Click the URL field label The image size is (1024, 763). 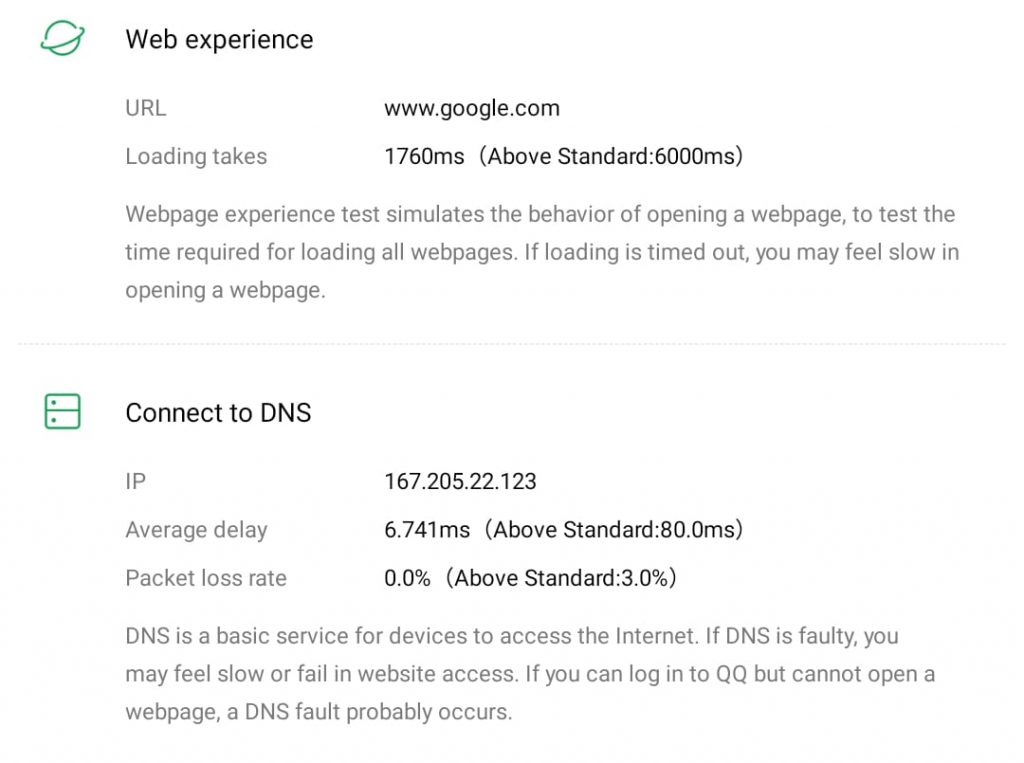146,108
